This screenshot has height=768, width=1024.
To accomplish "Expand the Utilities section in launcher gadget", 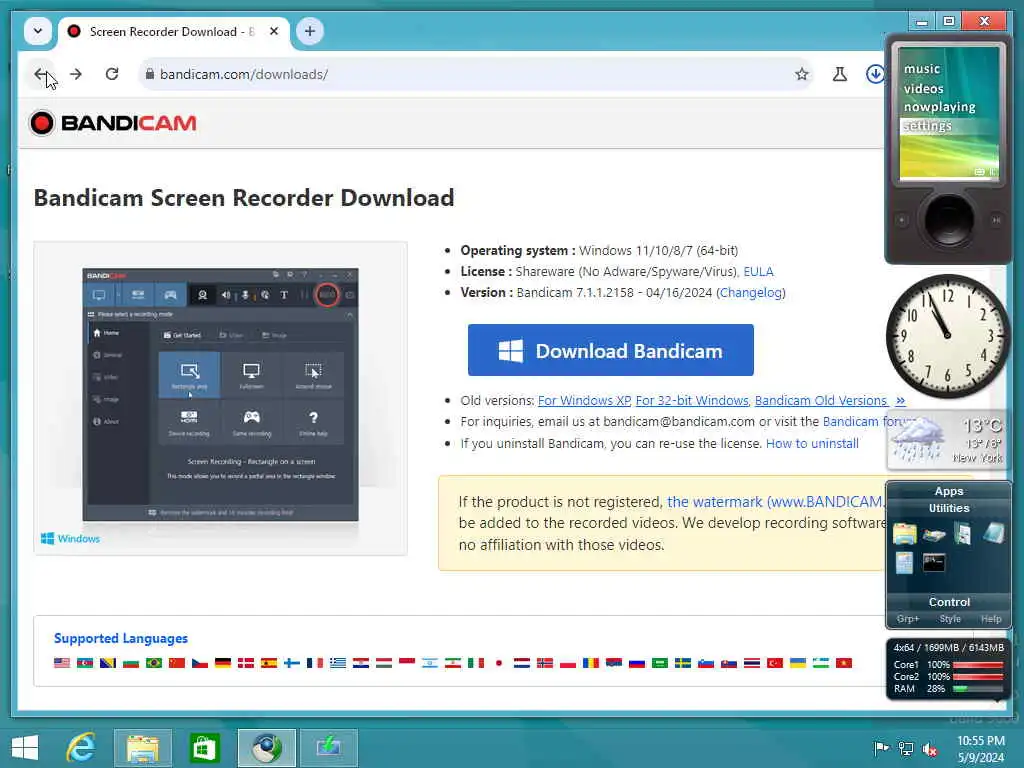I will pyautogui.click(x=949, y=508).
